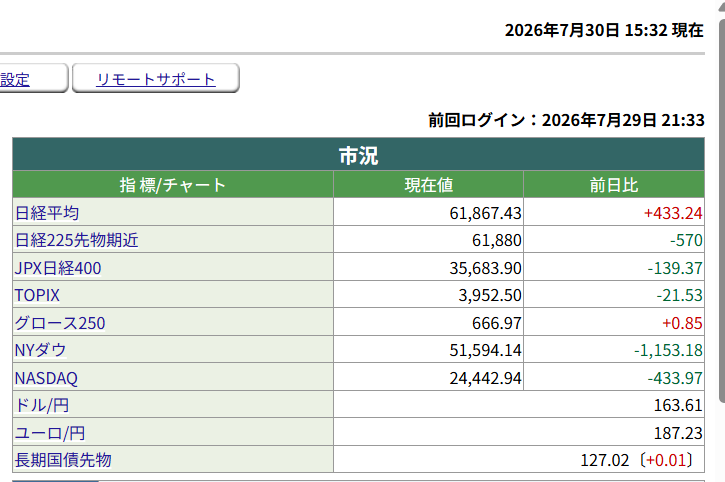Open the 日経225先物期近 link

(x=76, y=240)
